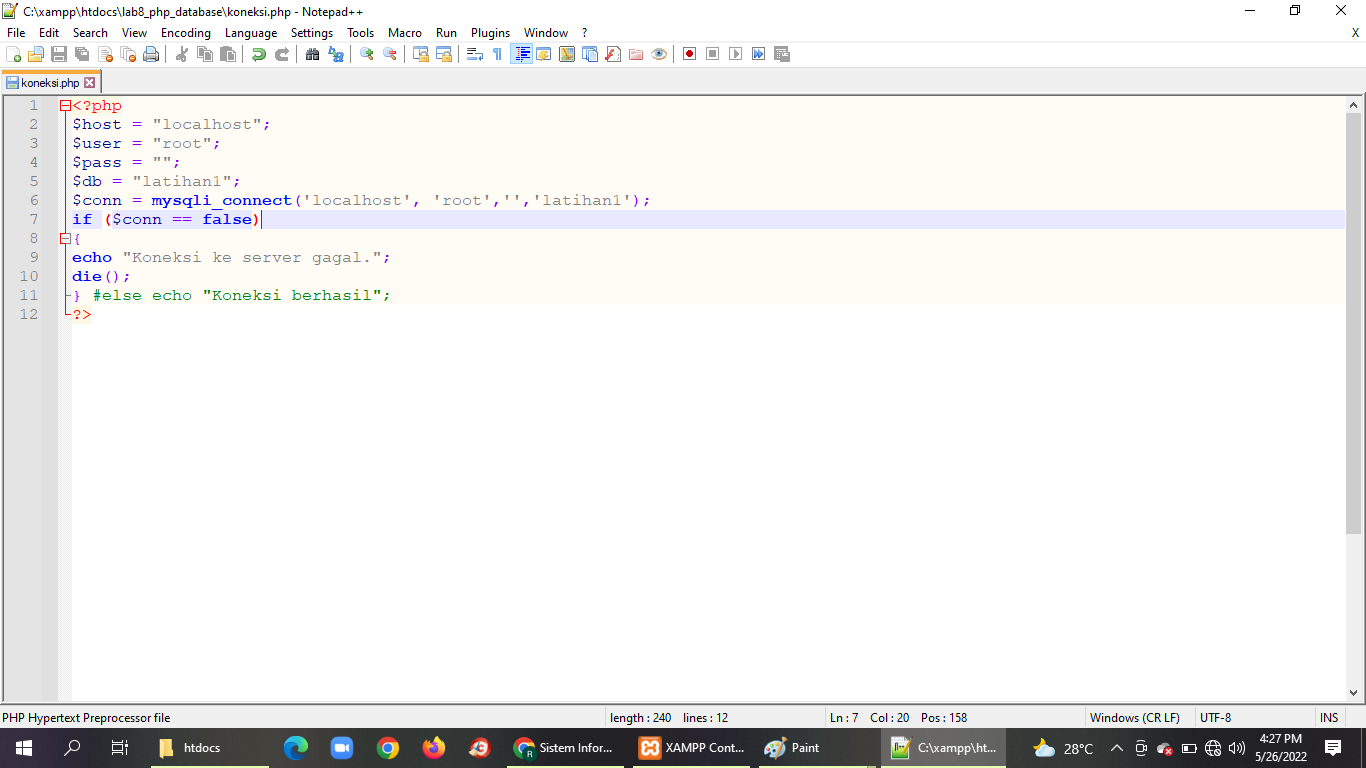1366x768 pixels.
Task: Zoom in on the document
Action: click(x=366, y=54)
